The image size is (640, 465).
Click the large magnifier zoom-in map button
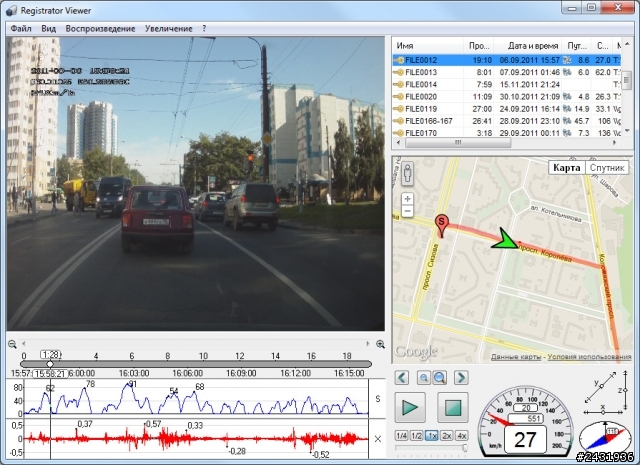440,378
